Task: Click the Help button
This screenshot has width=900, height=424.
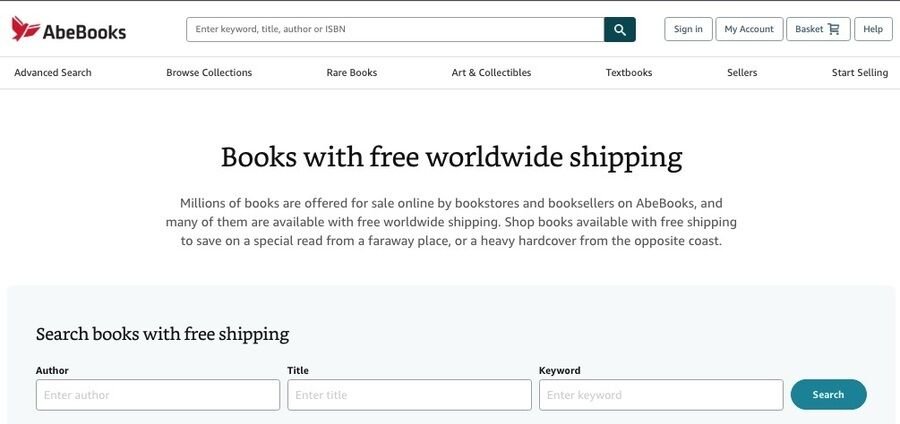Action: coord(873,29)
